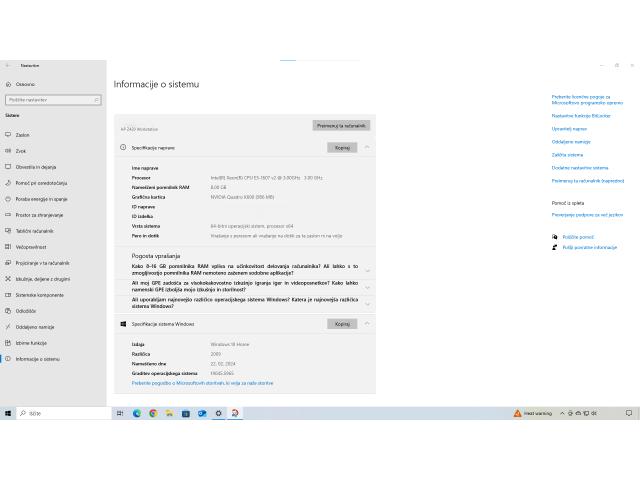Show hidden system tray icons
Viewport: 640px width, 480px height.
(562, 413)
